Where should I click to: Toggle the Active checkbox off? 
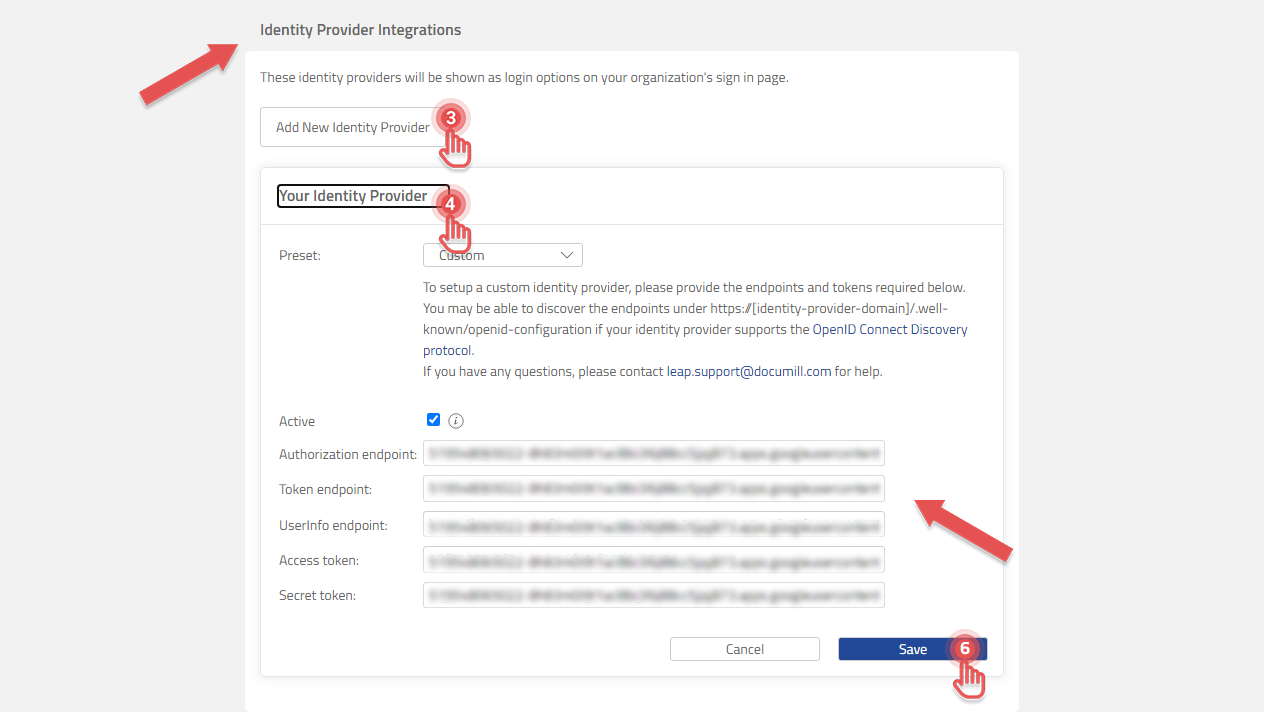coord(433,419)
